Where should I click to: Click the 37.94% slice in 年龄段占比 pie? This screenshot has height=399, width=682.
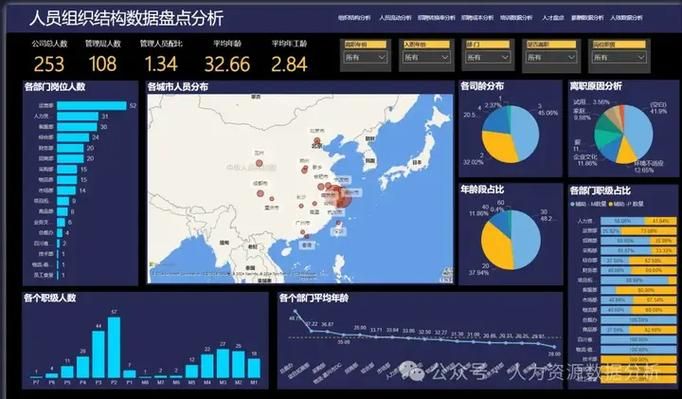click(x=496, y=246)
